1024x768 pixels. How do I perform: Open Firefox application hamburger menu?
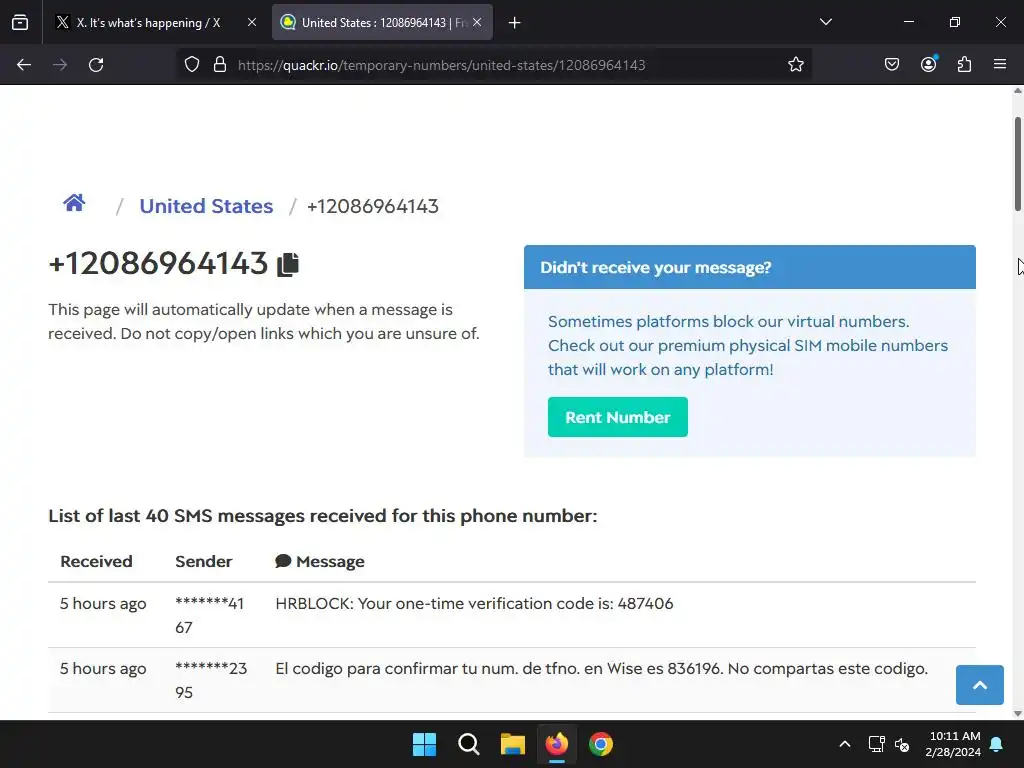tap(1000, 65)
